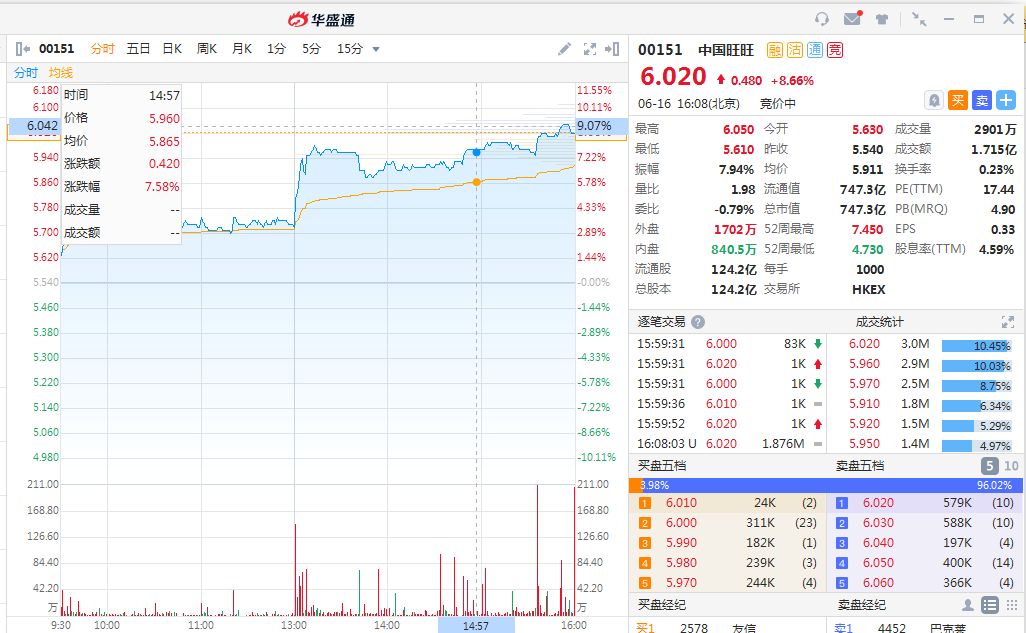Click sell level 5 blue badge
The height and width of the screenshot is (633, 1026).
tap(842, 583)
